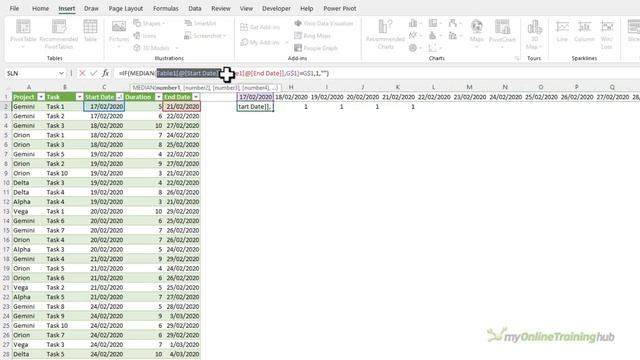Open the Duration column filter dropdown
Image resolution: width=640 pixels, height=360 pixels.
pyautogui.click(x=158, y=97)
